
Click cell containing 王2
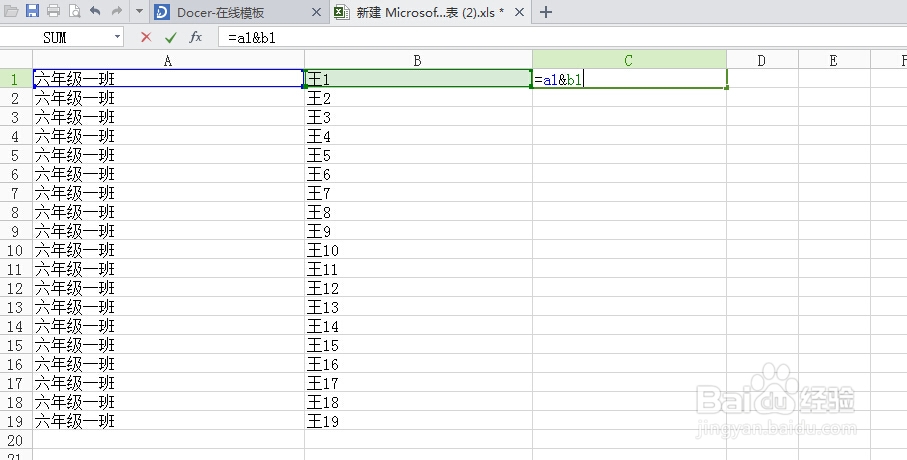pos(418,98)
